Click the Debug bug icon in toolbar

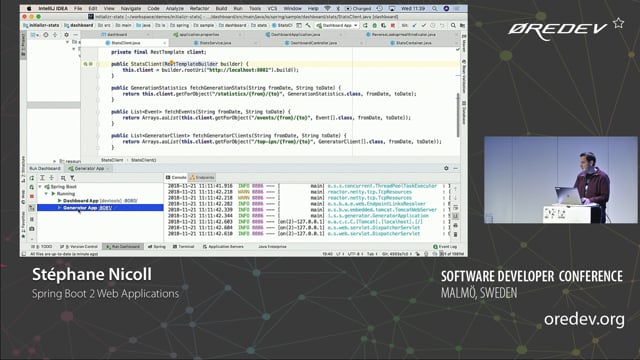(x=374, y=25)
